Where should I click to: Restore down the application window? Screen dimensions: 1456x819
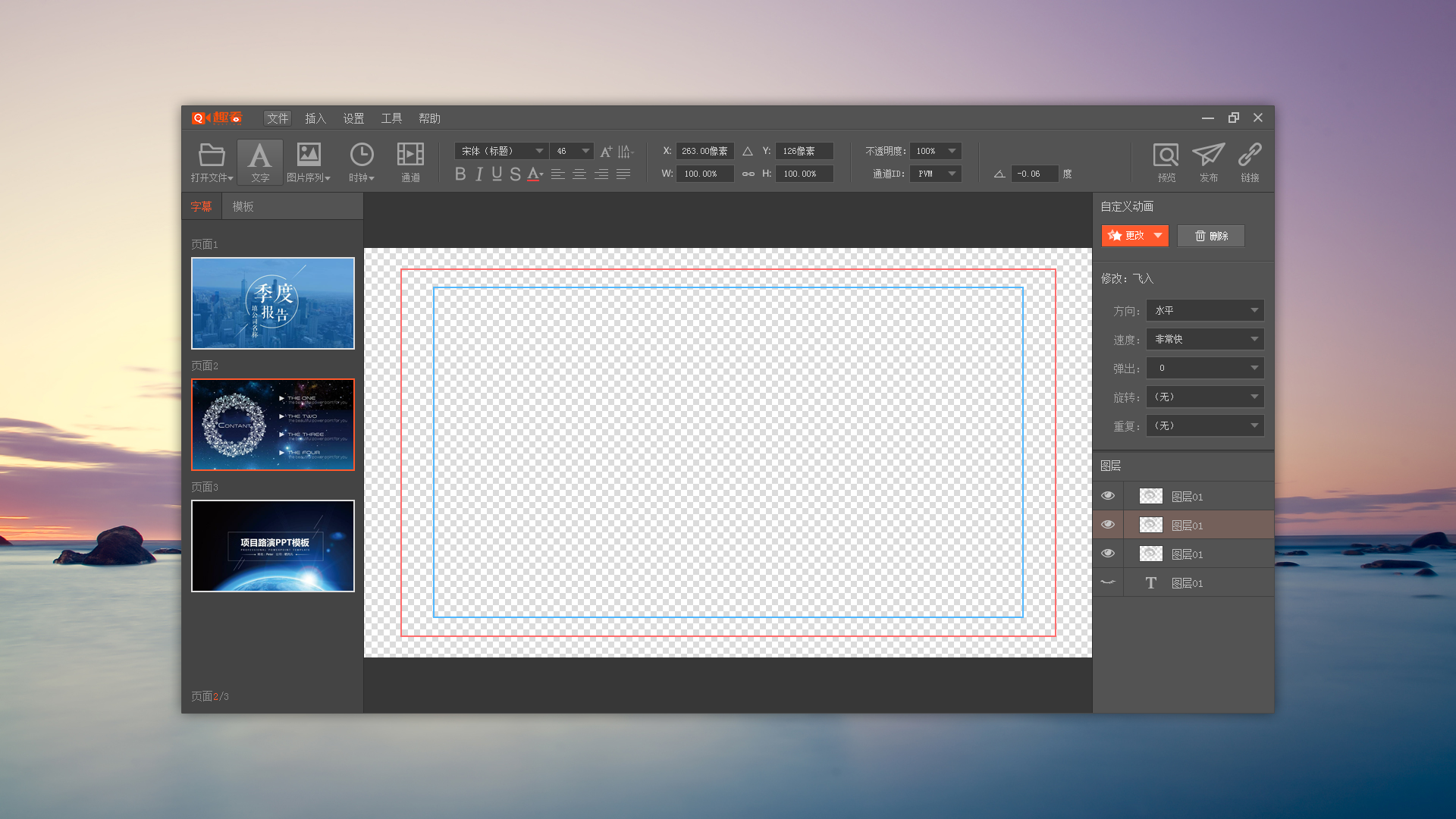pyautogui.click(x=1234, y=118)
